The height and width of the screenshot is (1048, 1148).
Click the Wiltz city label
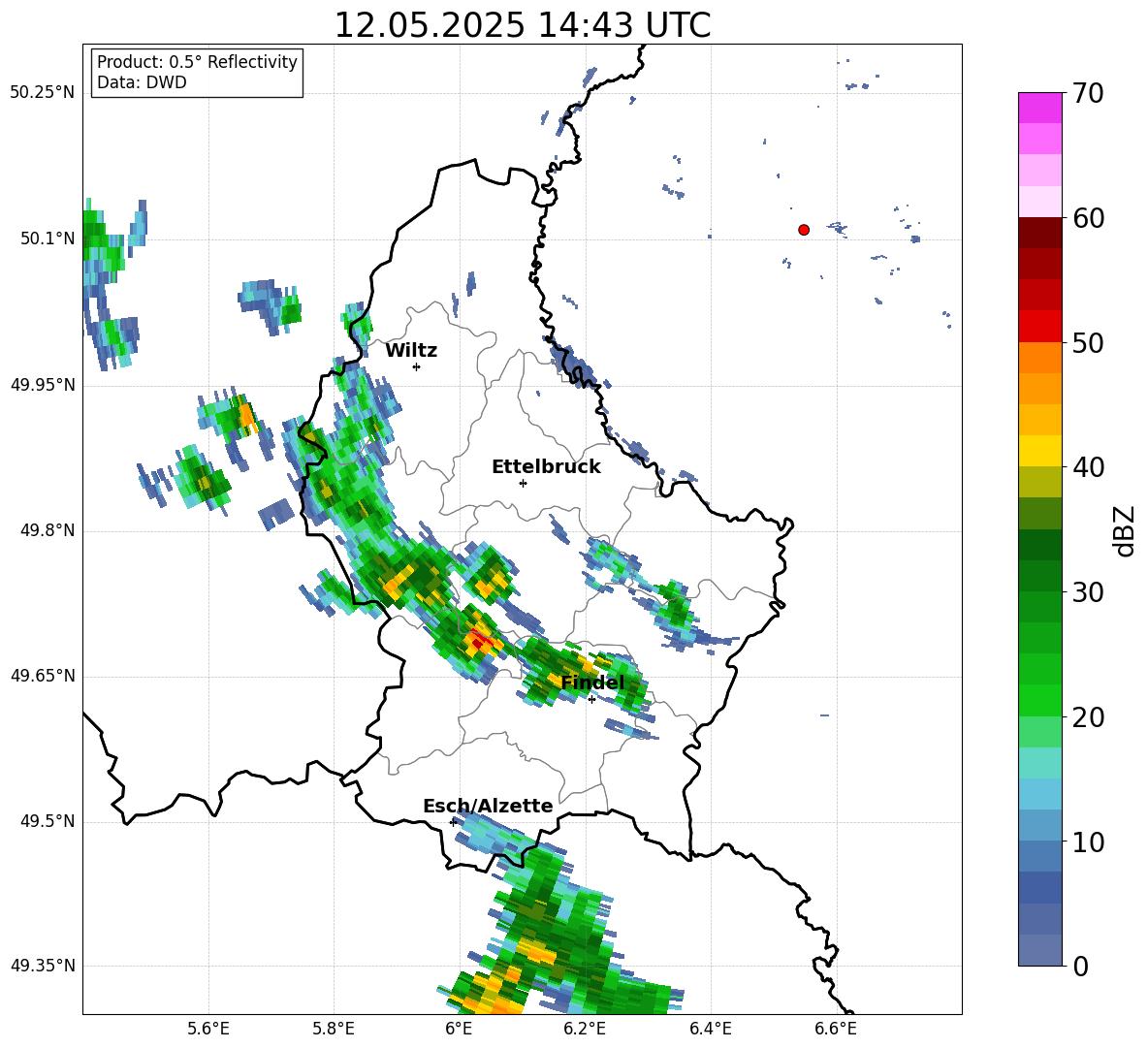411,351
